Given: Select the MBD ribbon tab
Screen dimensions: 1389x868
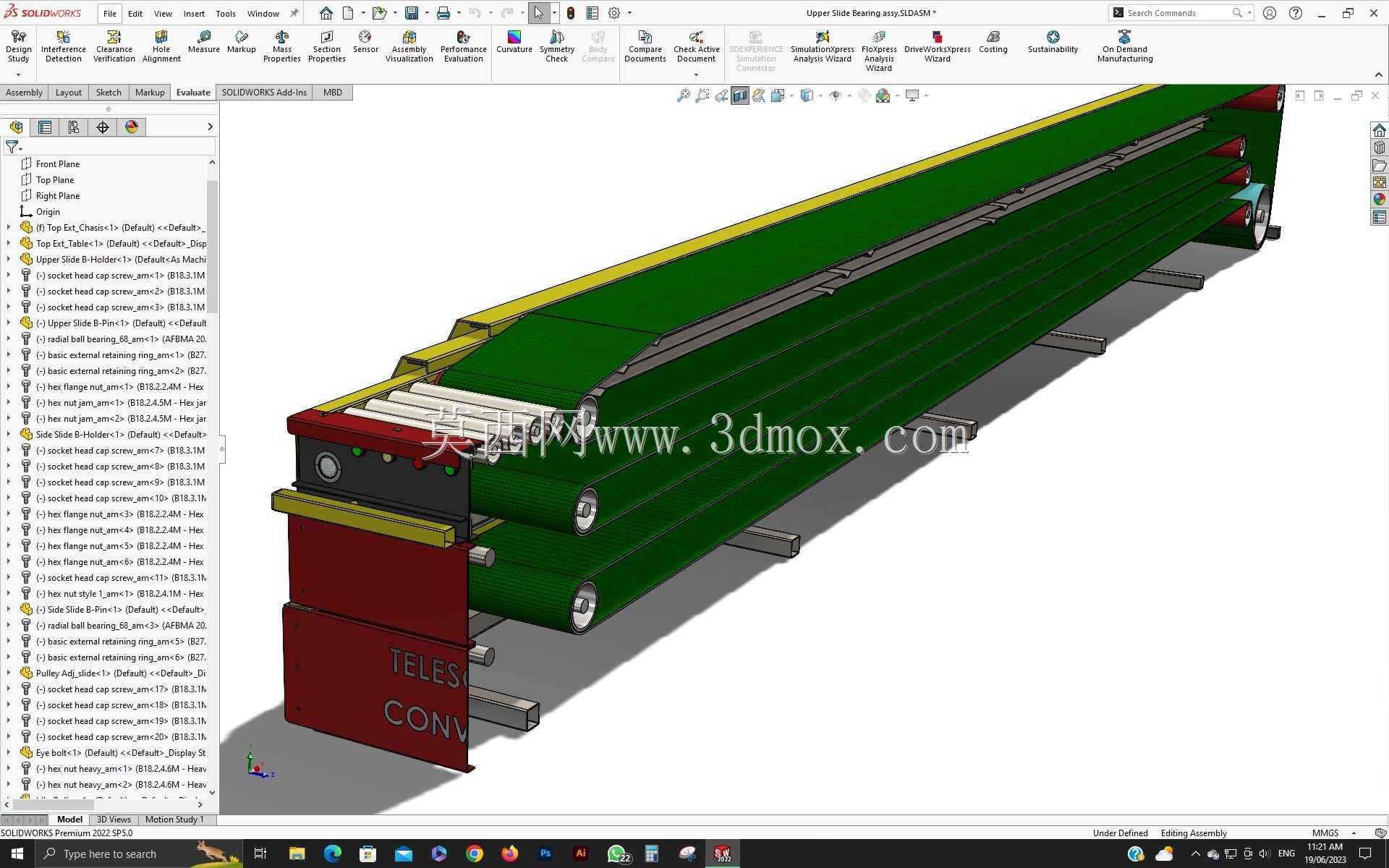Looking at the screenshot, I should [x=333, y=92].
